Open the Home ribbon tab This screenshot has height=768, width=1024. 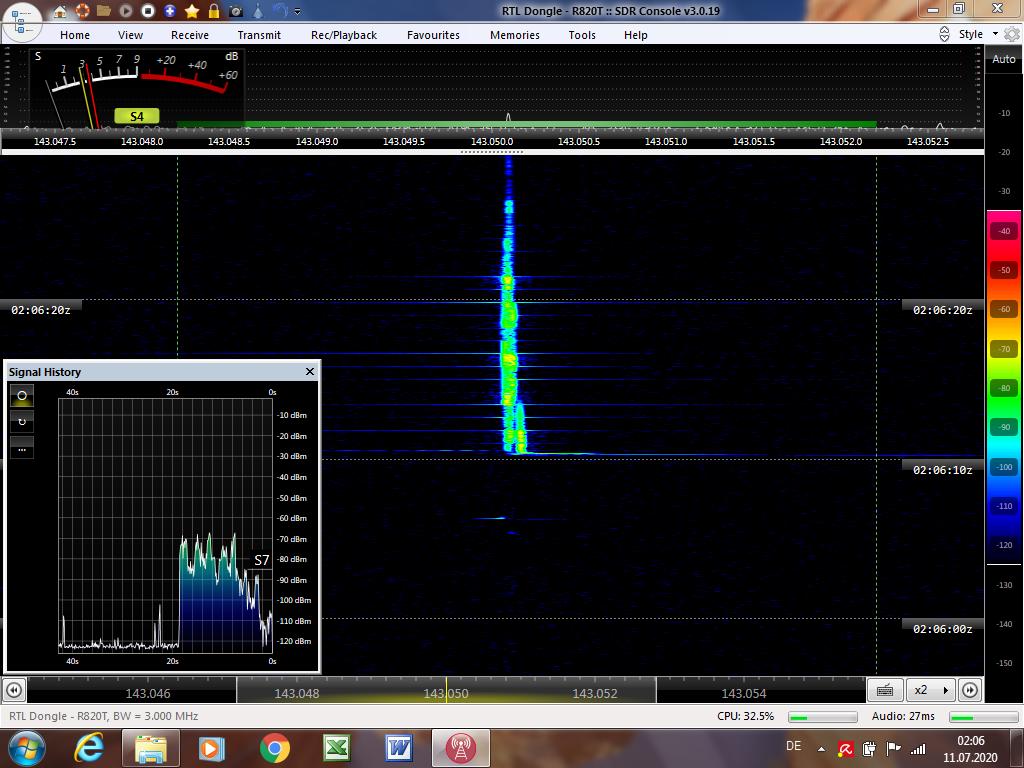click(75, 35)
